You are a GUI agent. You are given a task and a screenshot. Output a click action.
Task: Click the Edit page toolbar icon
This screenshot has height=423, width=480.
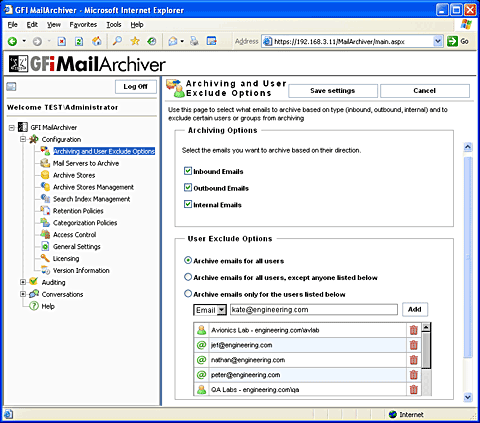click(212, 41)
